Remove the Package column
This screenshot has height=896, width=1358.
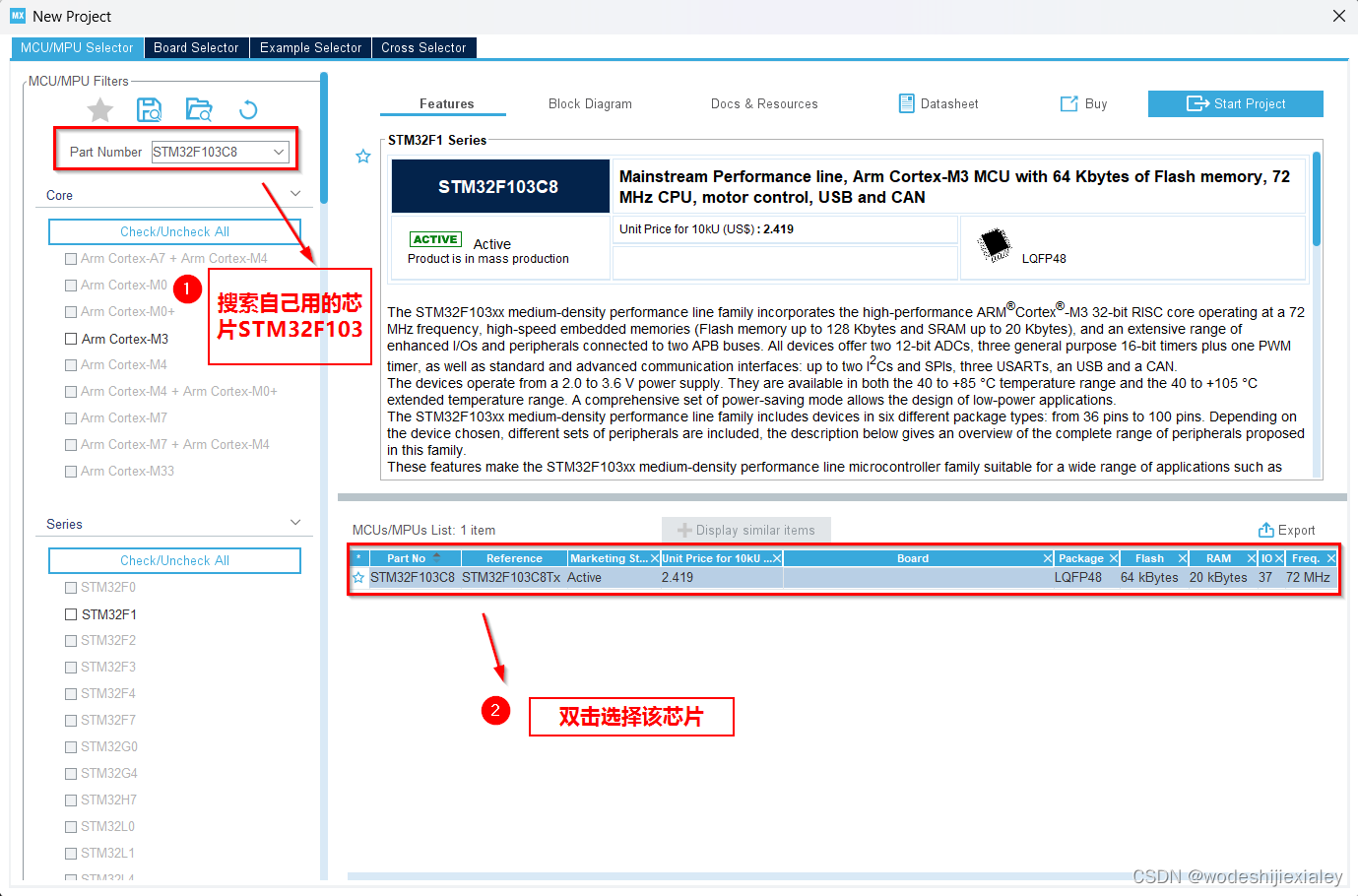tap(1114, 558)
